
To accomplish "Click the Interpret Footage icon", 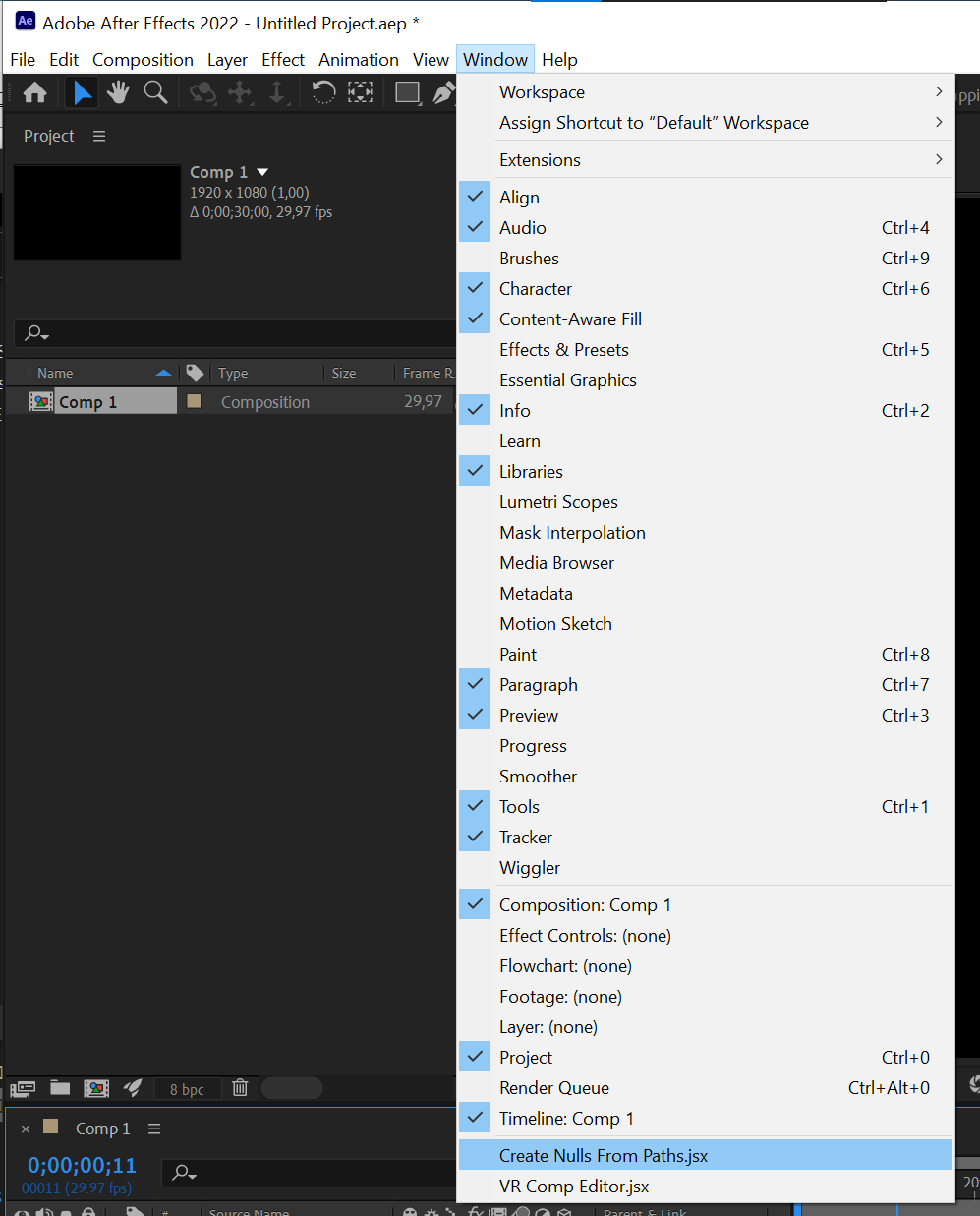I will pos(24,1088).
